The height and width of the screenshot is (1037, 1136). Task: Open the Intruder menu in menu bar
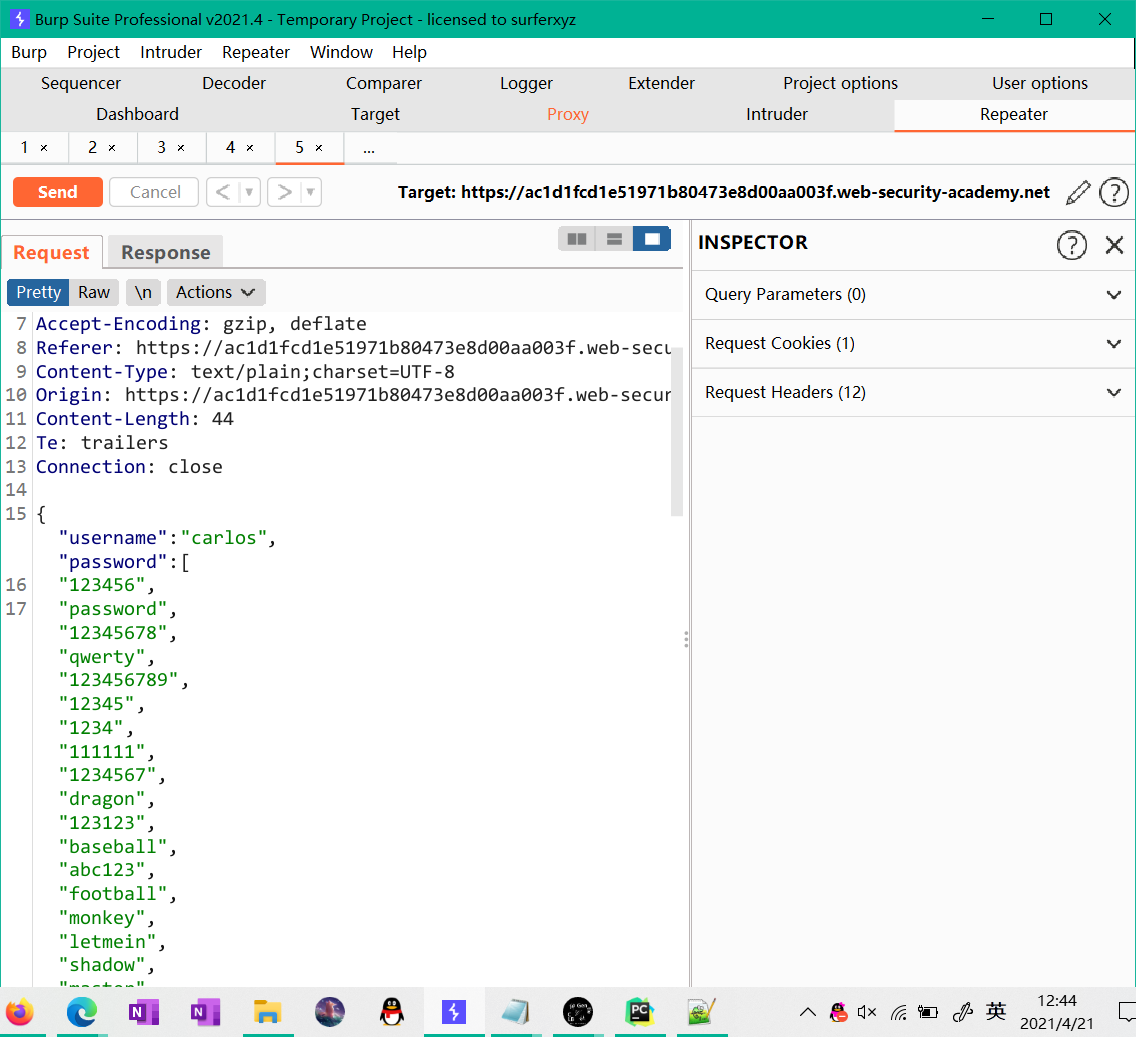pos(171,52)
